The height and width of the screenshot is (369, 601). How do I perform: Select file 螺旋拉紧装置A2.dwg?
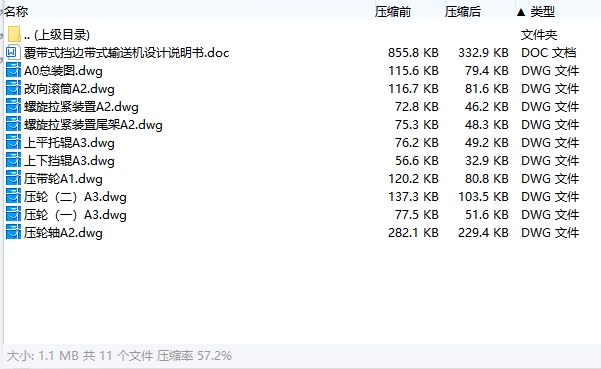[x=81, y=107]
